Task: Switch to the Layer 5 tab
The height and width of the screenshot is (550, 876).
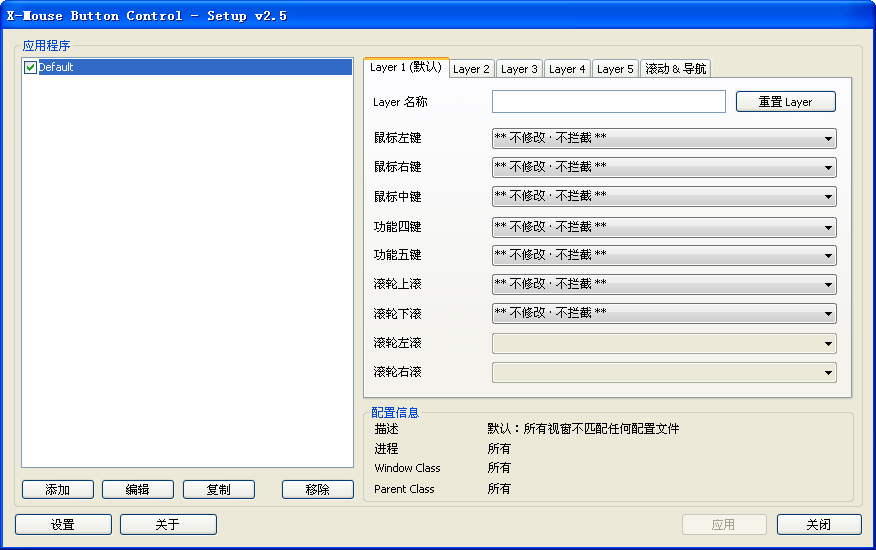Action: tap(615, 69)
